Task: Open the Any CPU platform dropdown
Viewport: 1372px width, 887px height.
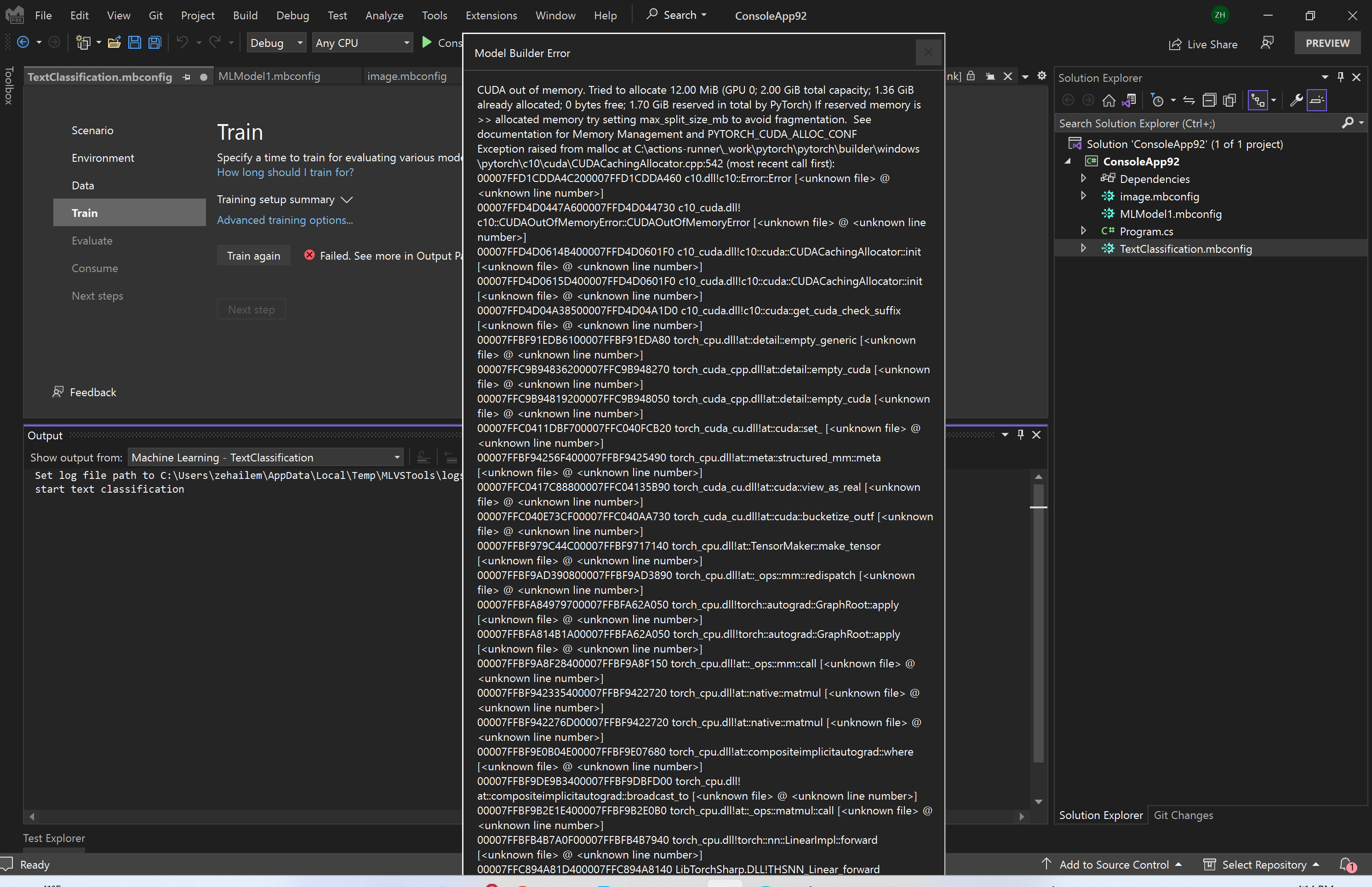Action: pos(406,42)
